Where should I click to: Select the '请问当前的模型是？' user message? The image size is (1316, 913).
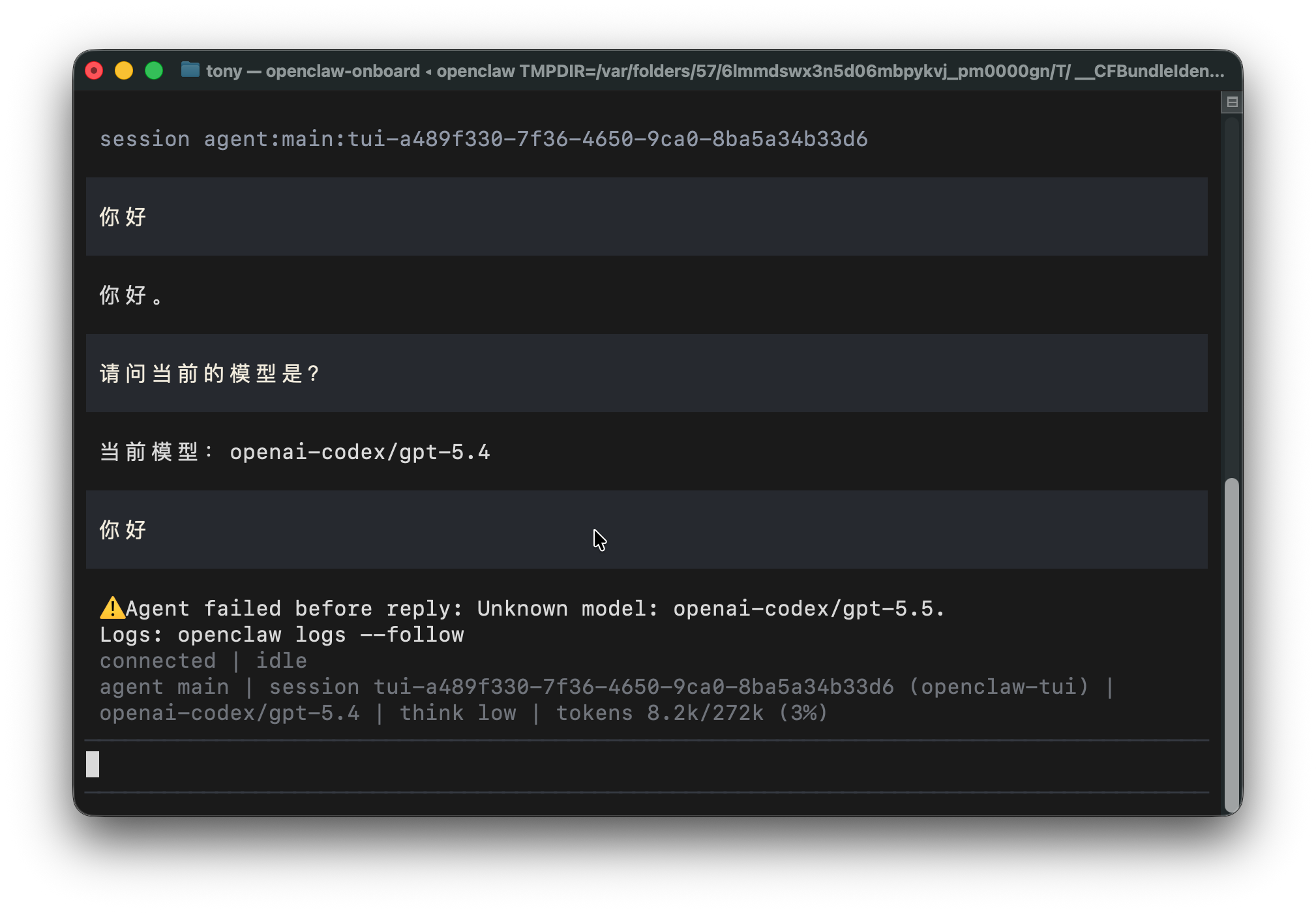coord(209,374)
